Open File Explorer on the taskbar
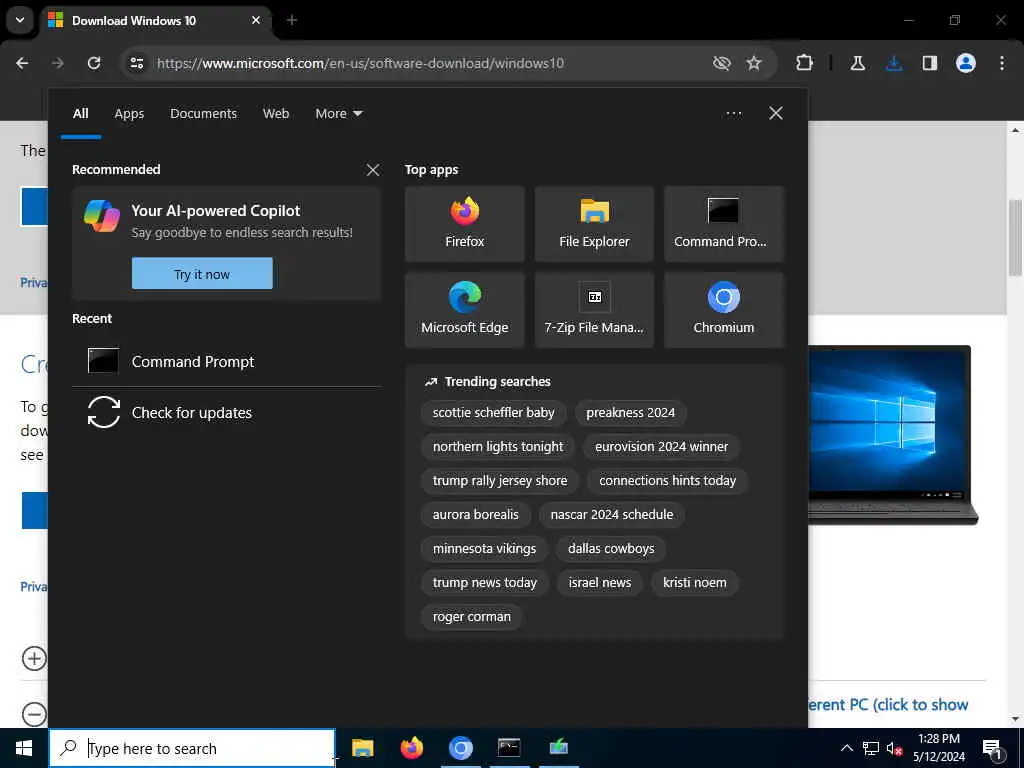 click(x=362, y=748)
